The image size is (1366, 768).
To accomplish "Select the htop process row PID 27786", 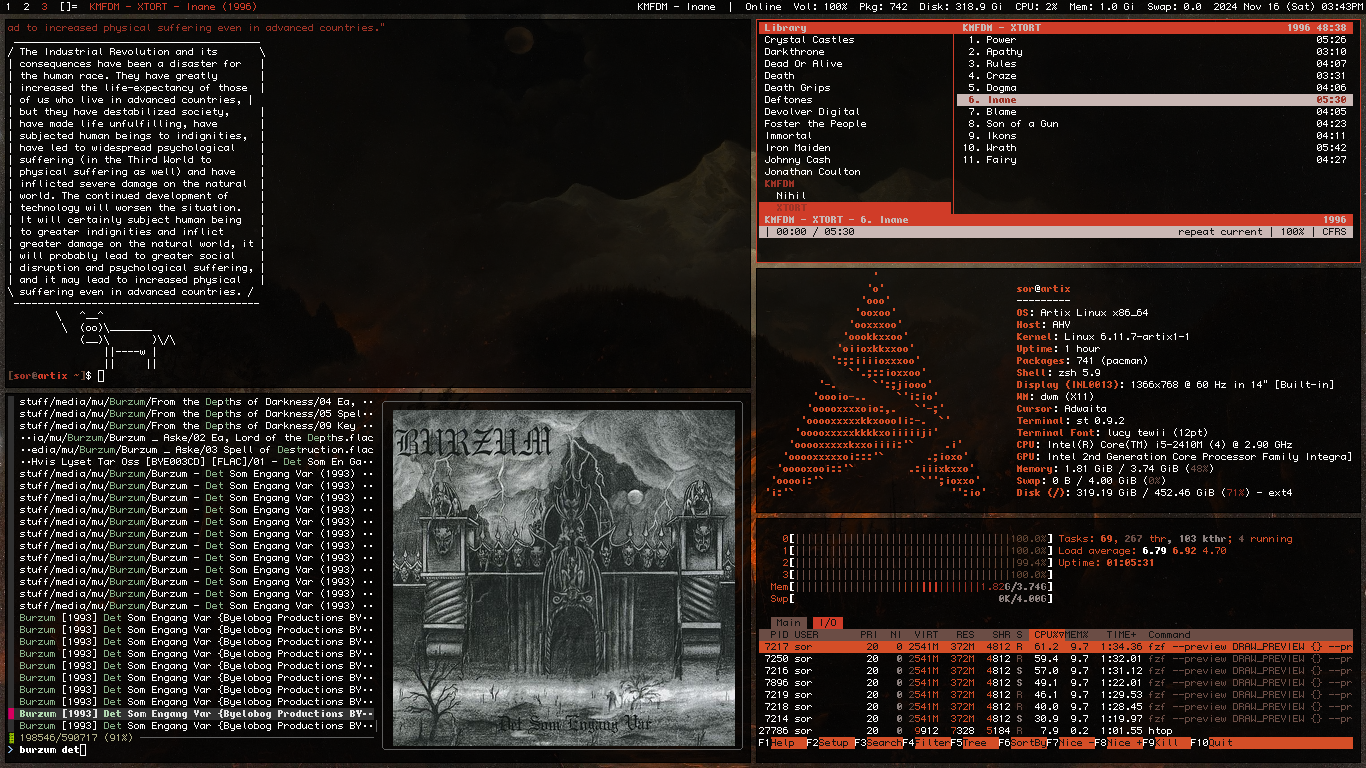I will (1055, 731).
